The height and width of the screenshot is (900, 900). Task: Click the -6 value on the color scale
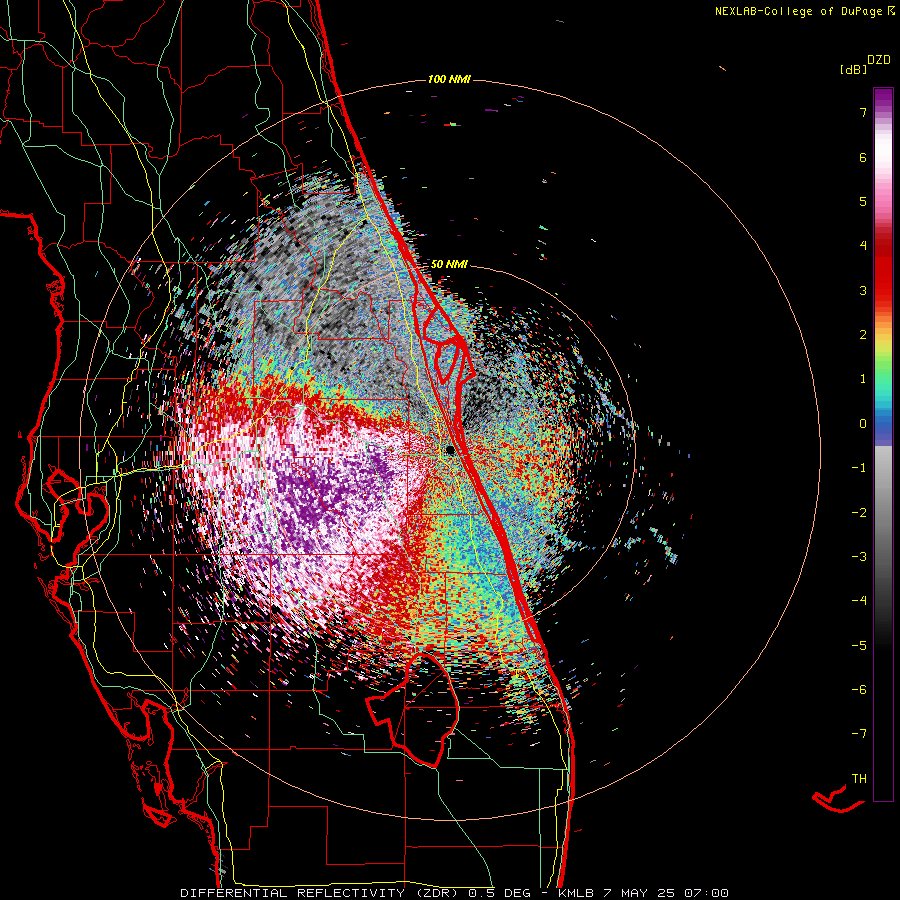click(x=859, y=690)
